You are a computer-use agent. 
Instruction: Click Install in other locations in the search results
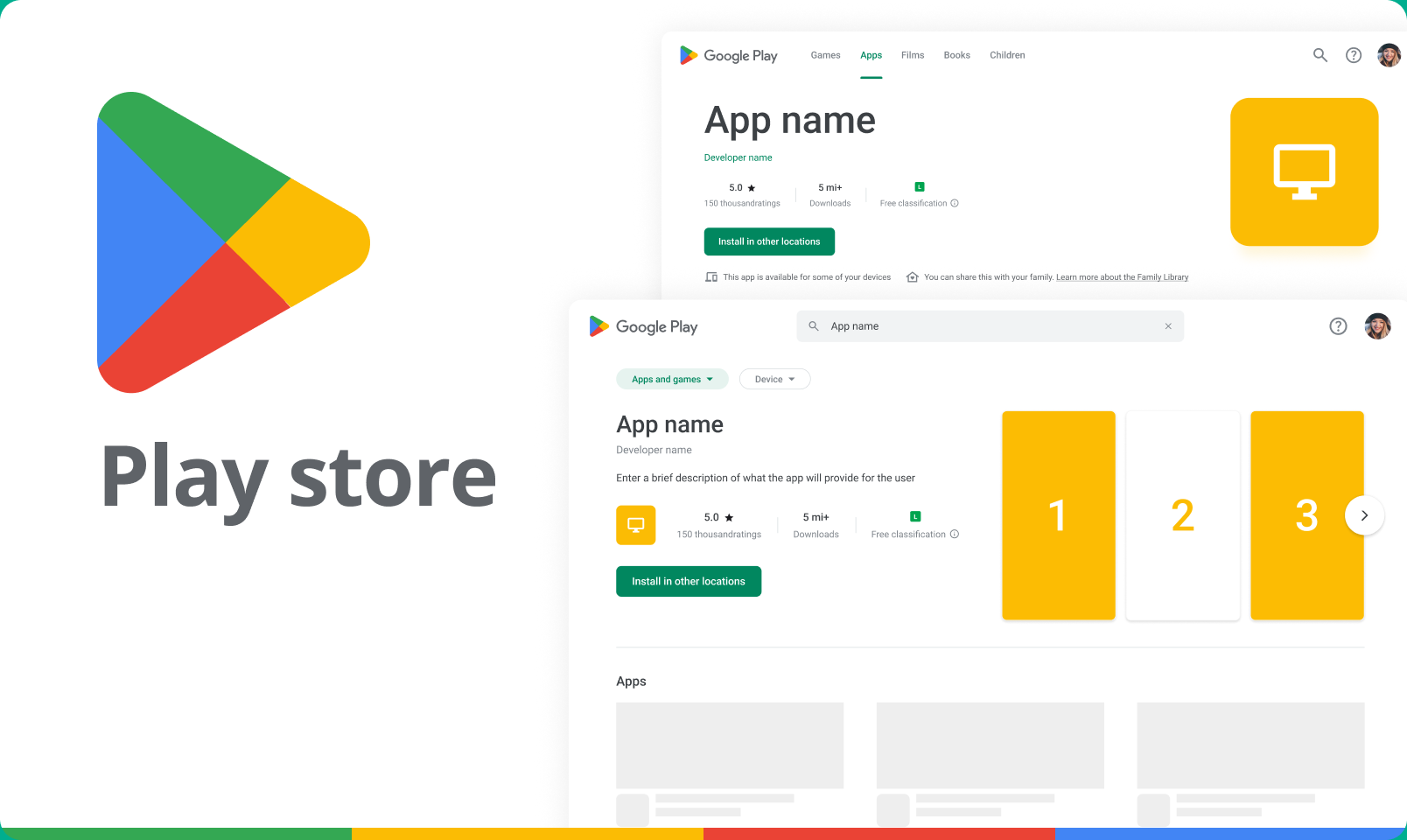689,581
